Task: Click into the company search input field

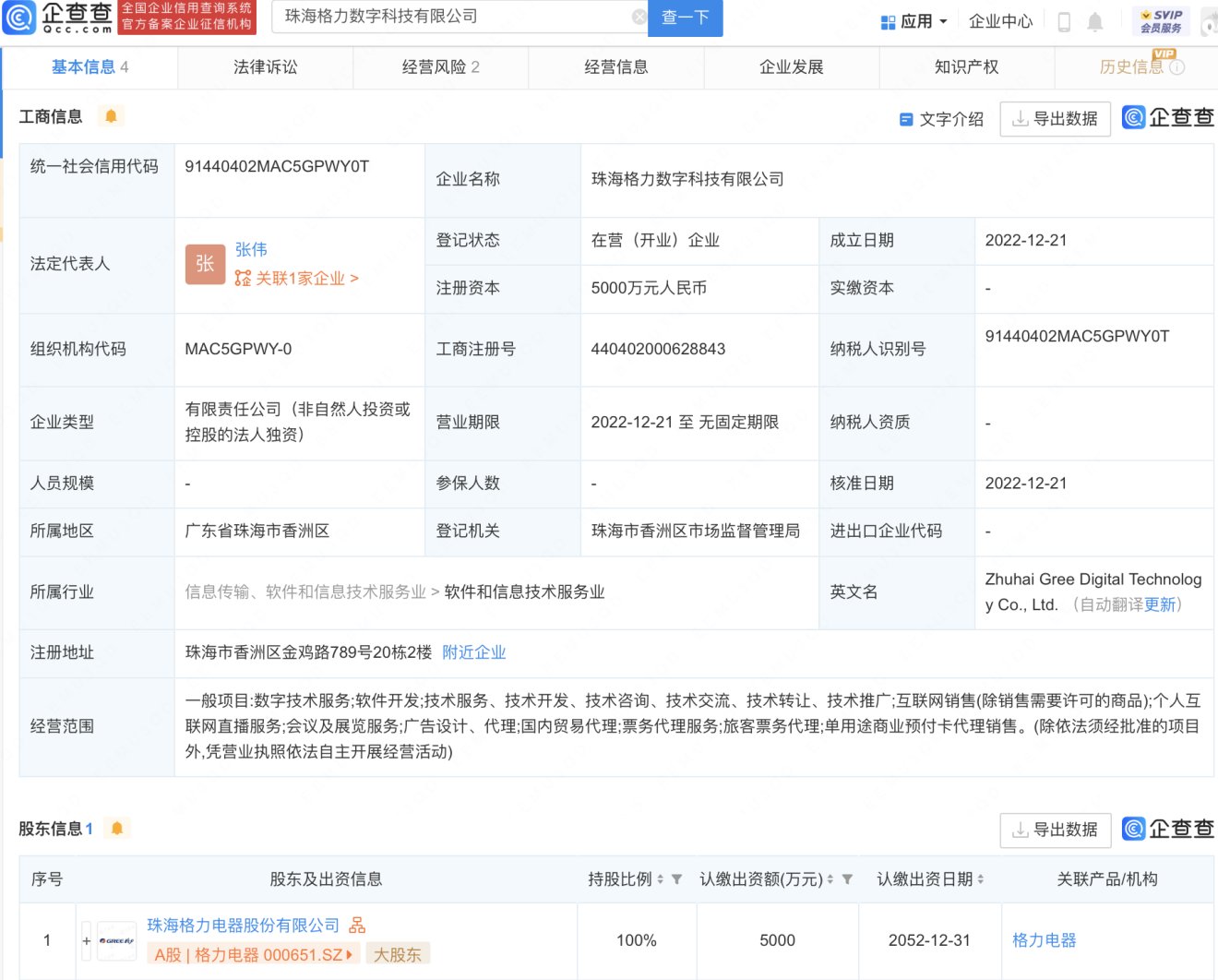Action: 452,17
